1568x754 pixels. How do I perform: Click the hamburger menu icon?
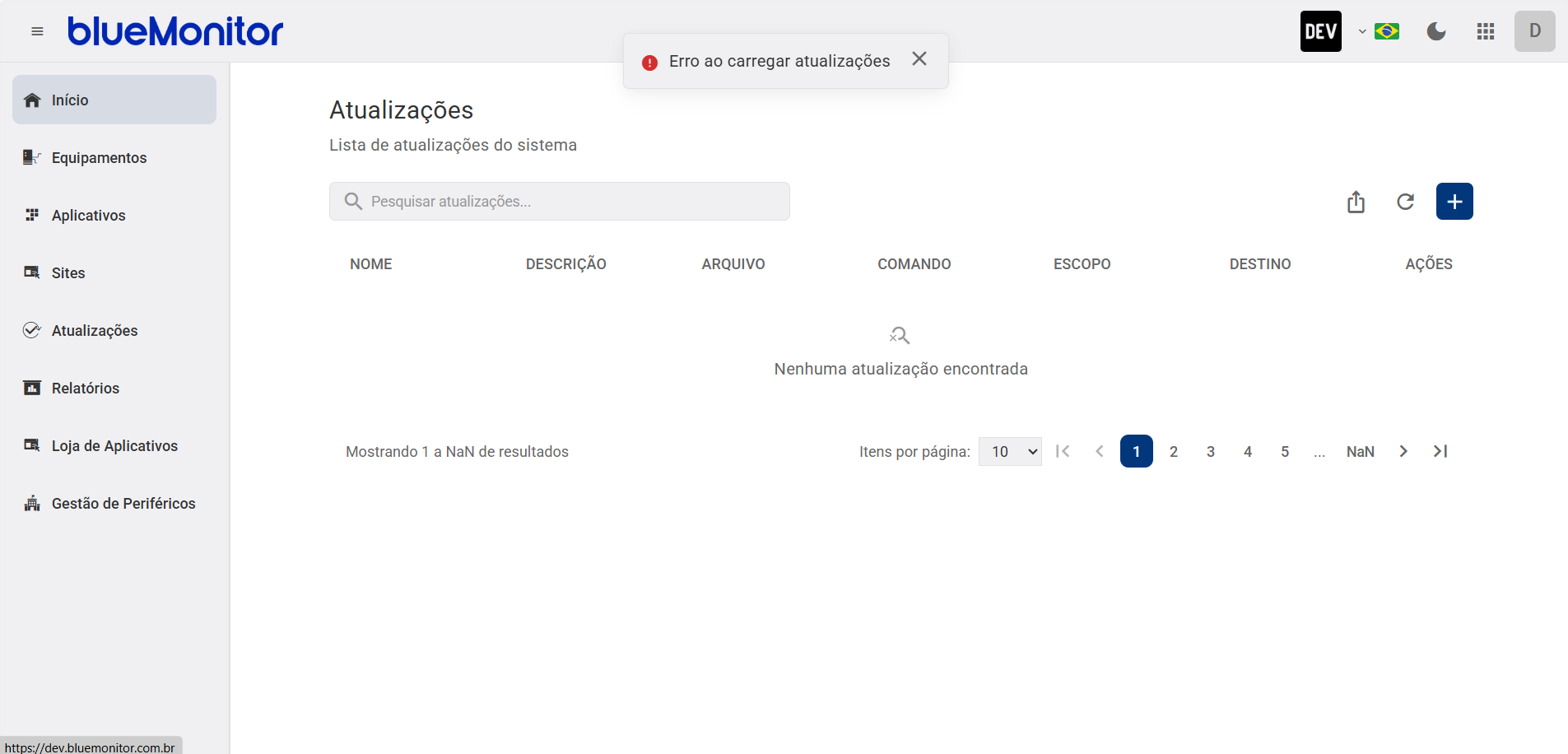[37, 31]
